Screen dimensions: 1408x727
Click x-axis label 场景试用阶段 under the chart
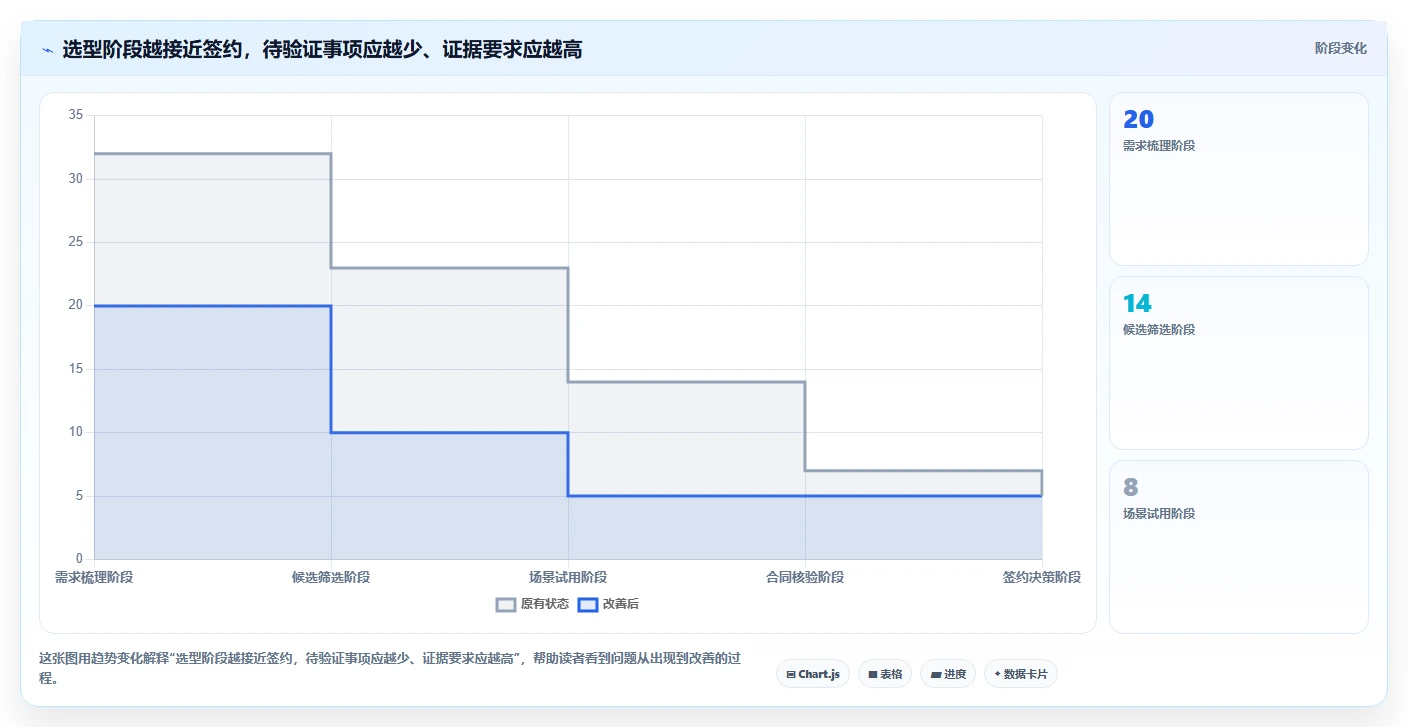pyautogui.click(x=568, y=577)
